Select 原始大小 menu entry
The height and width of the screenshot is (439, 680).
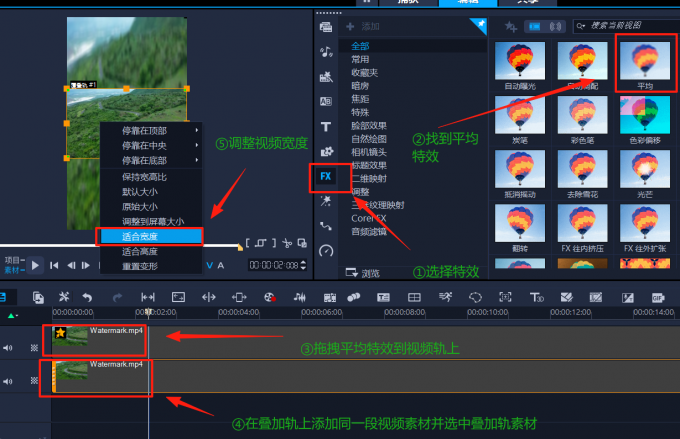tap(151, 206)
